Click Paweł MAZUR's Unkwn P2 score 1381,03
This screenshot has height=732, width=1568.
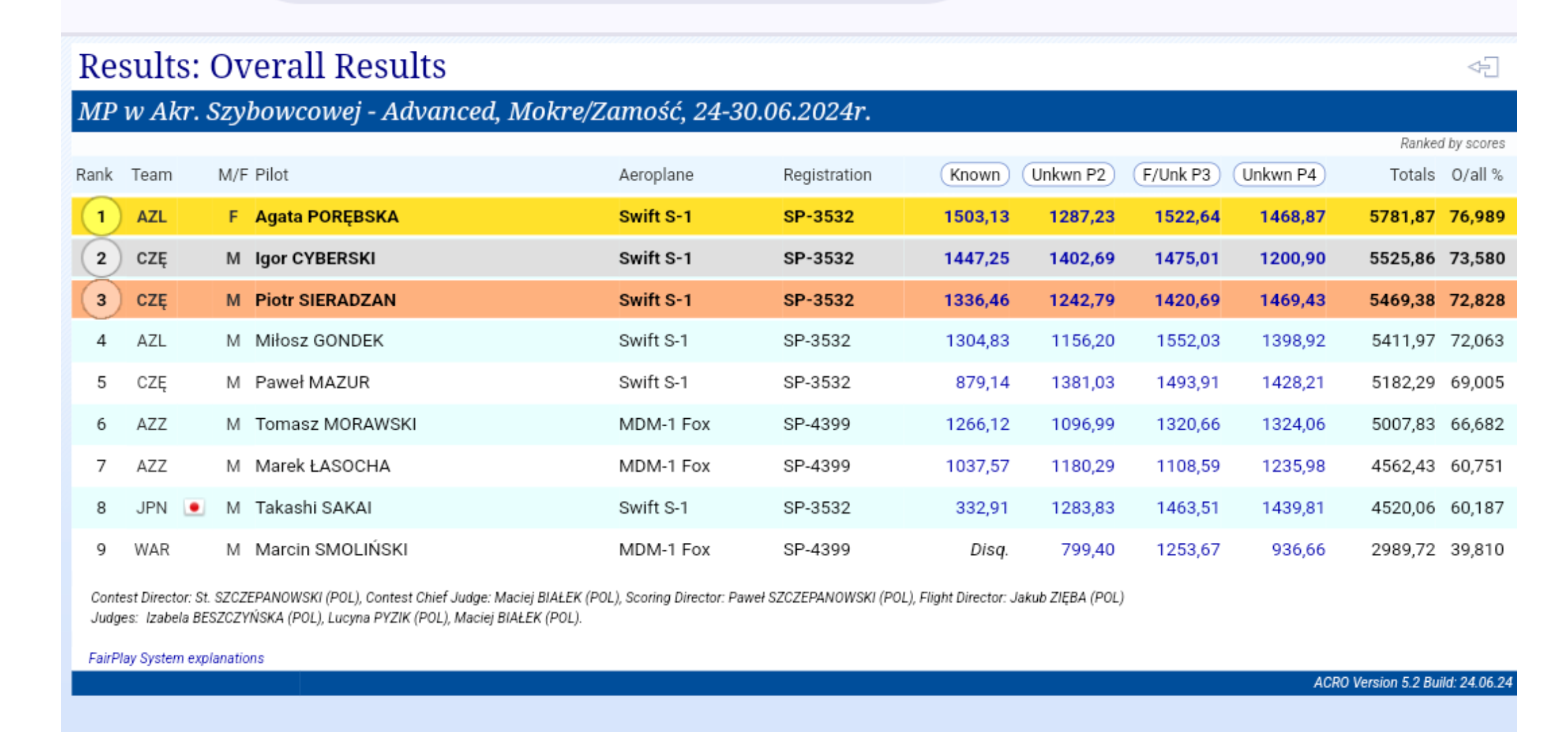[1083, 383]
